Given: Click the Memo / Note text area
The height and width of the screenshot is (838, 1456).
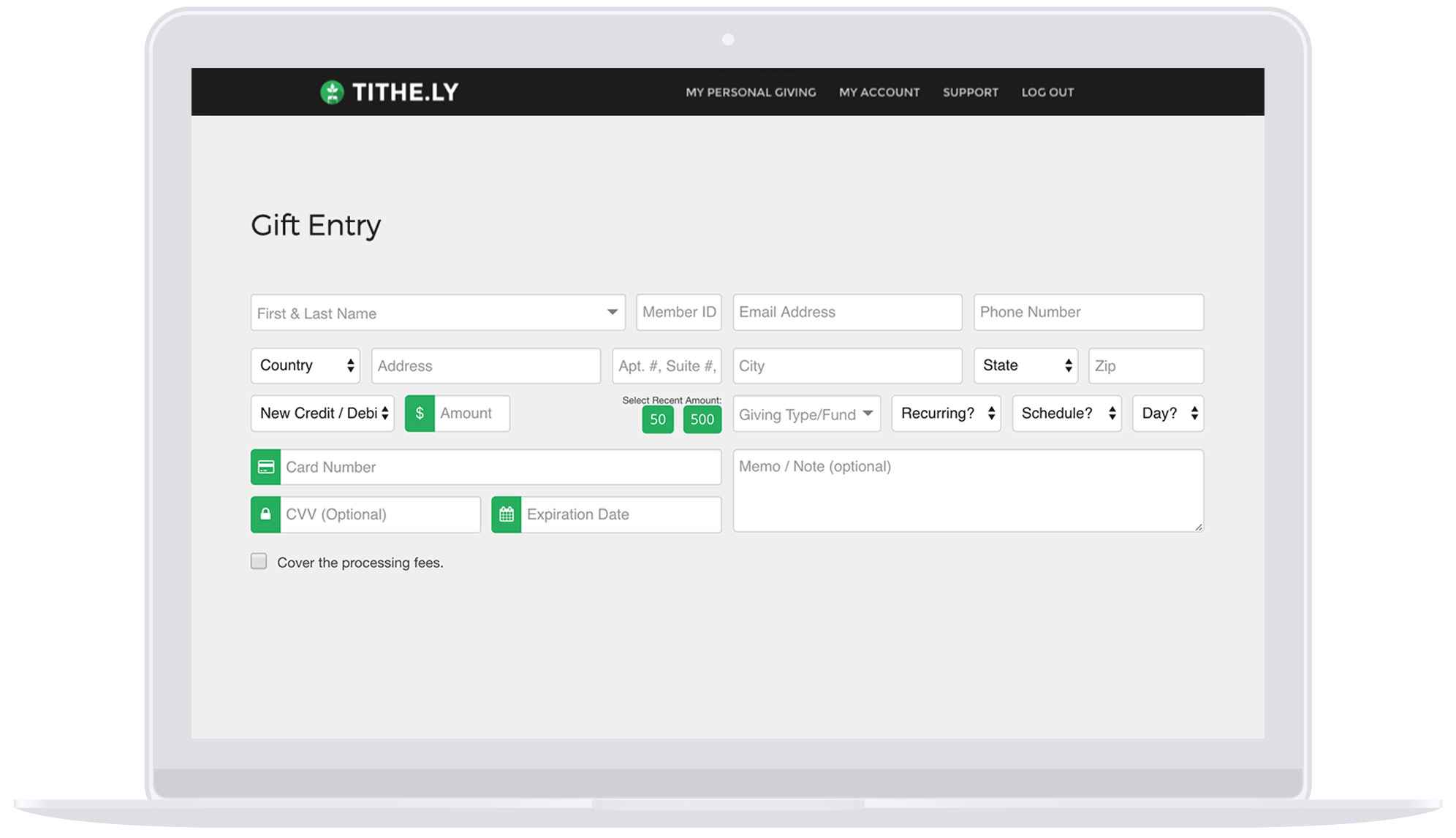Looking at the screenshot, I should pos(968,490).
